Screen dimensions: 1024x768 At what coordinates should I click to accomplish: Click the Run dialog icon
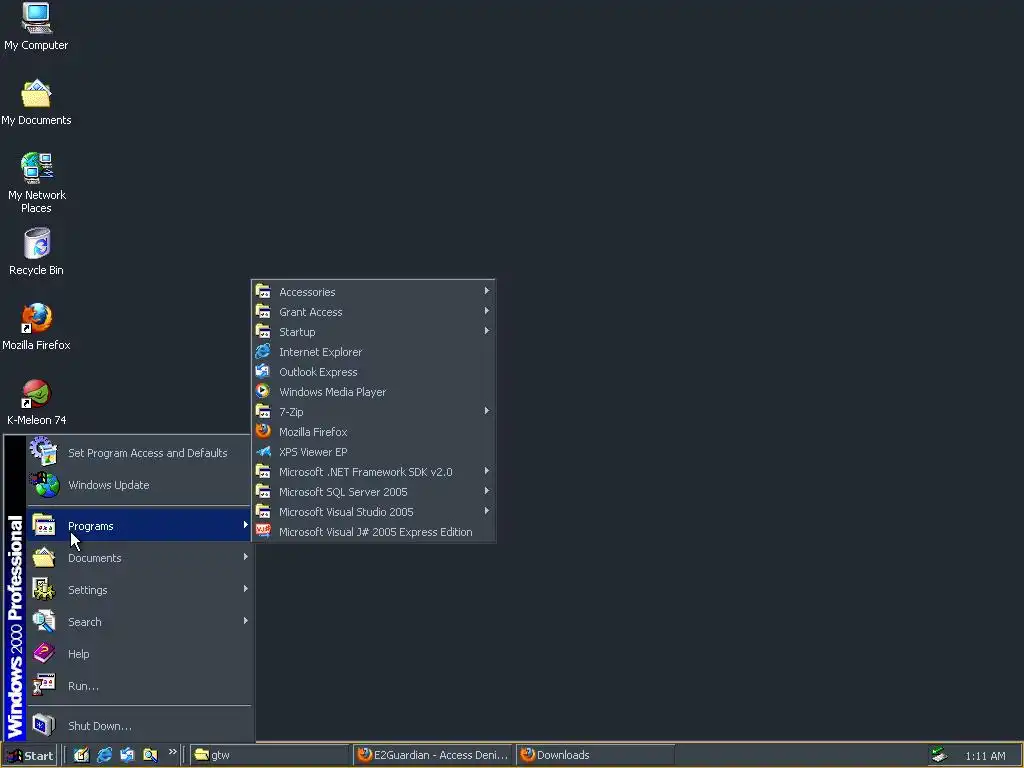44,685
